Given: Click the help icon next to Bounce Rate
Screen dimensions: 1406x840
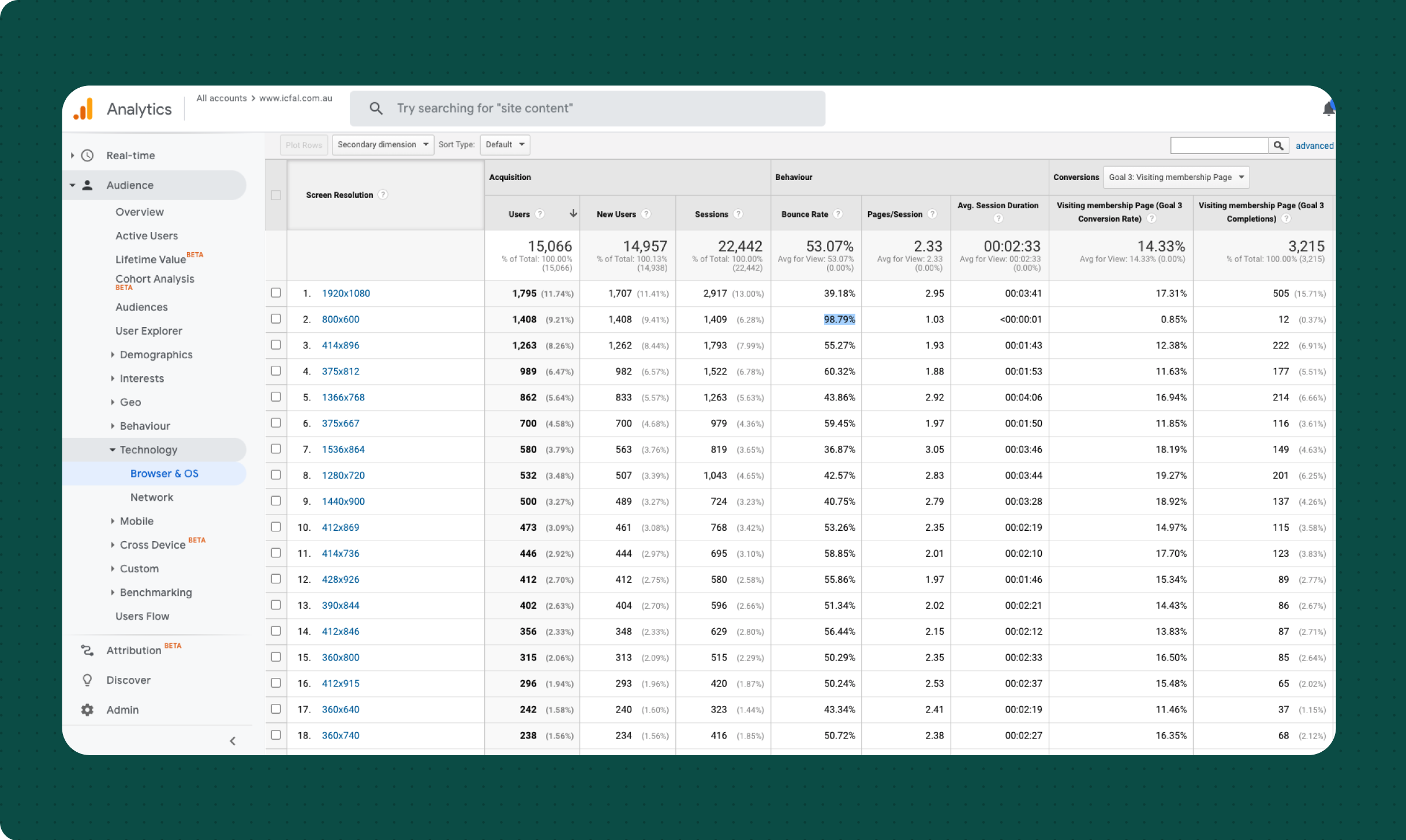Looking at the screenshot, I should click(x=838, y=214).
